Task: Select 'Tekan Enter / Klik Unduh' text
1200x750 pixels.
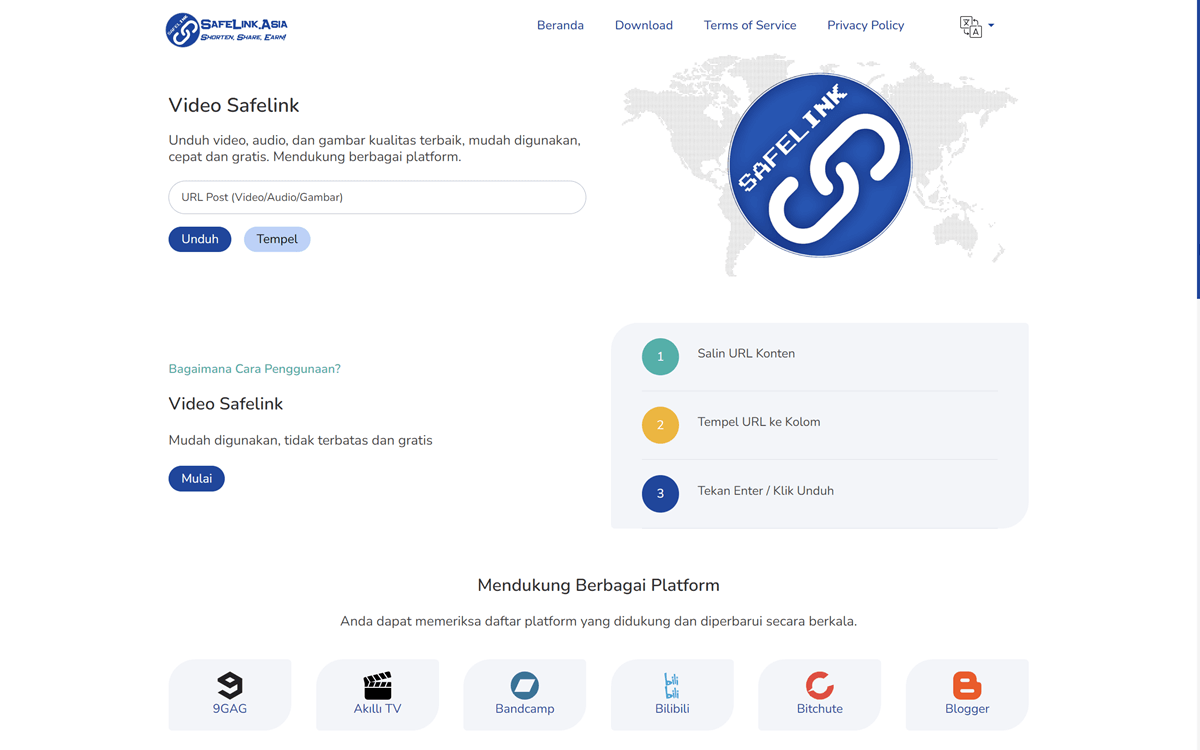Action: 766,491
